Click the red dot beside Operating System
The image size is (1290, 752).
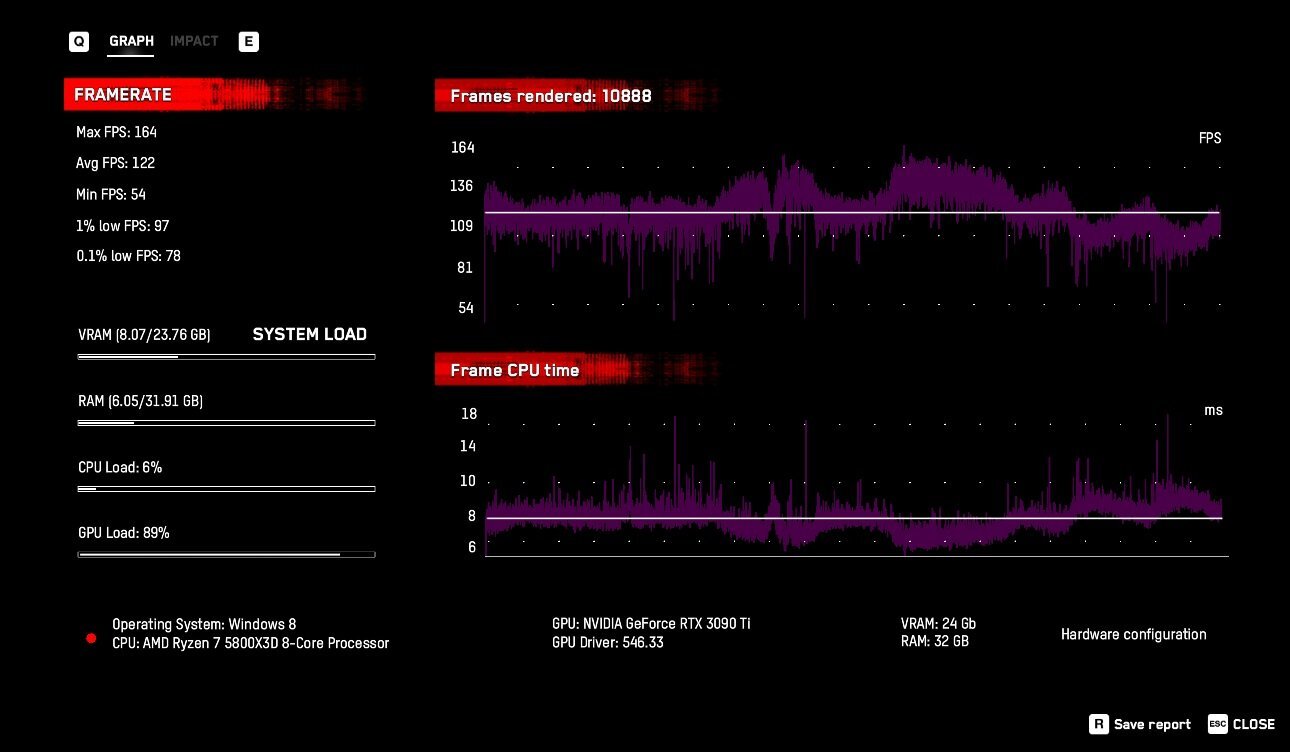point(91,638)
